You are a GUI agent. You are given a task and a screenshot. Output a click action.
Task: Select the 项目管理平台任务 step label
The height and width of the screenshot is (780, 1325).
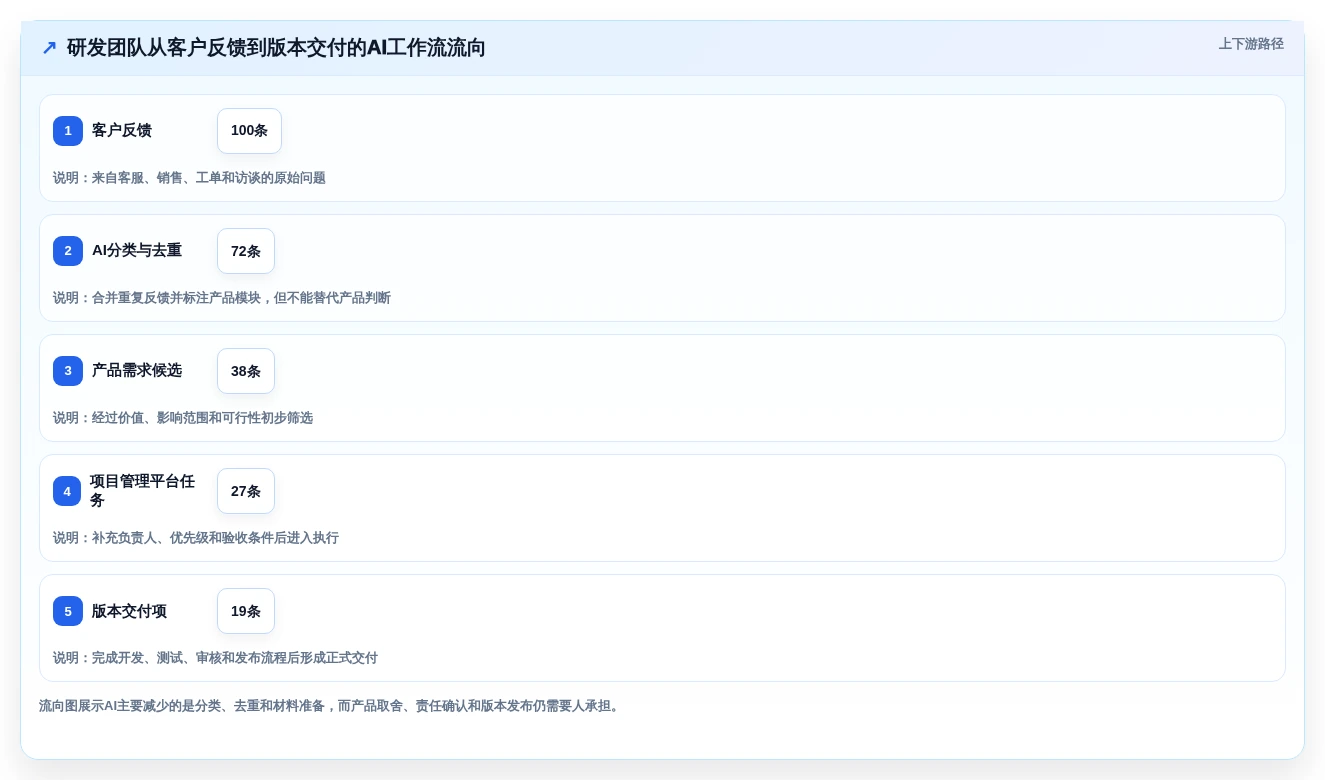pyautogui.click(x=142, y=491)
